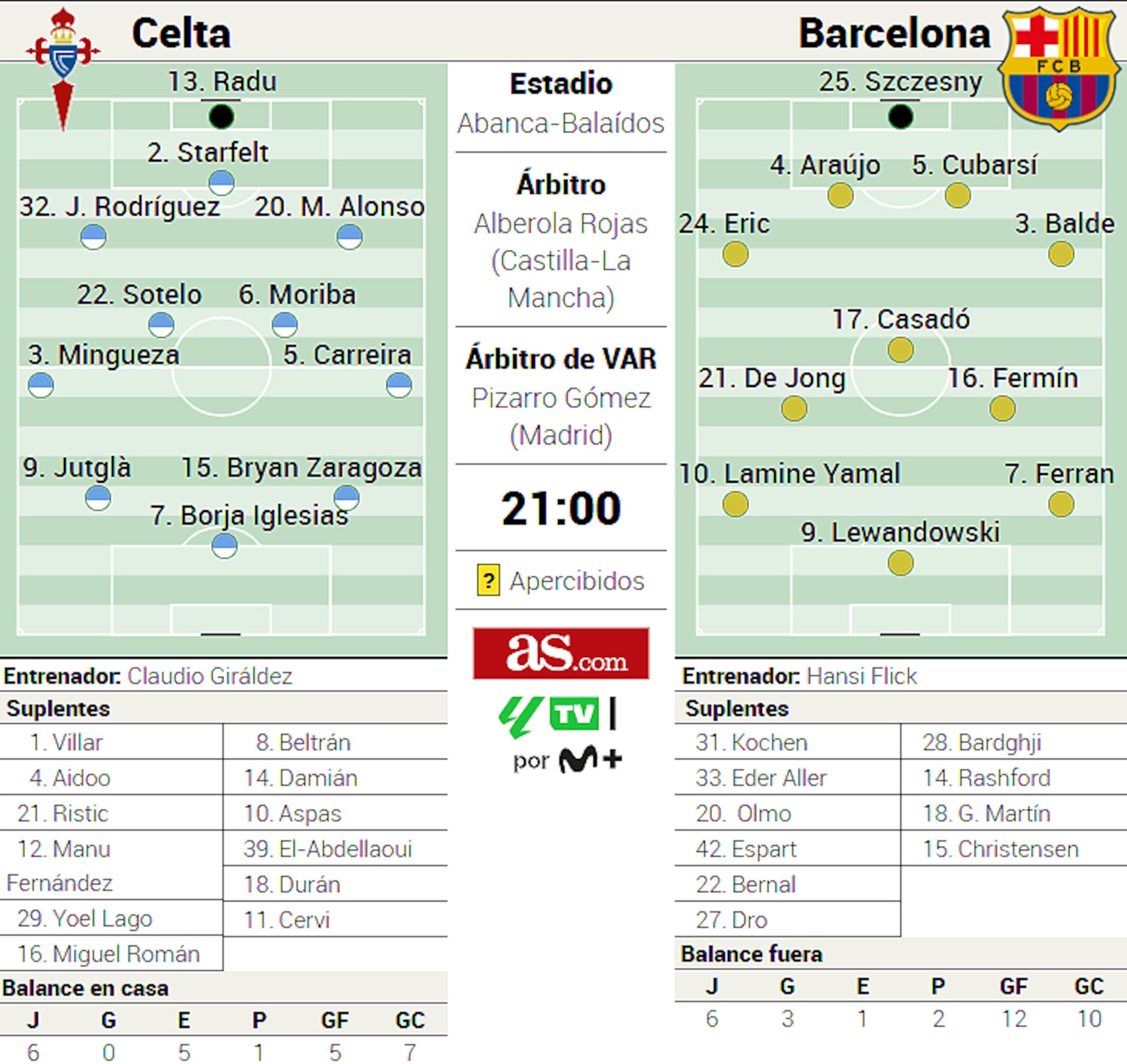Click the Abanca-Balaídos stadium name
1127x1064 pixels.
[561, 123]
